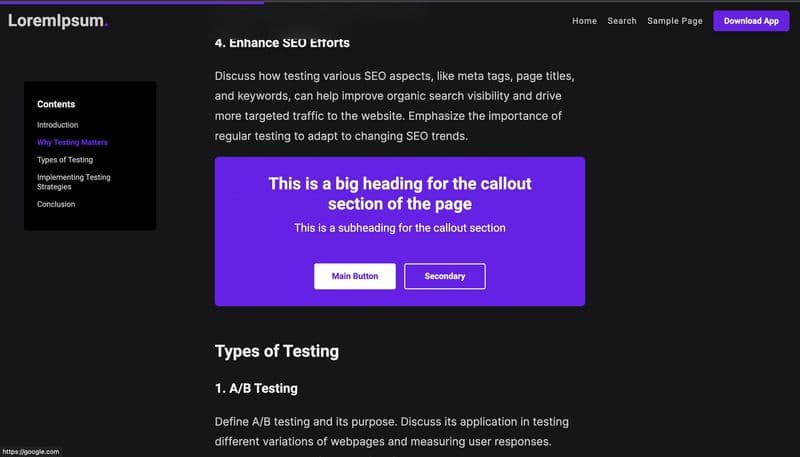Jump to Conclusion in Contents
The width and height of the screenshot is (800, 457).
point(56,204)
